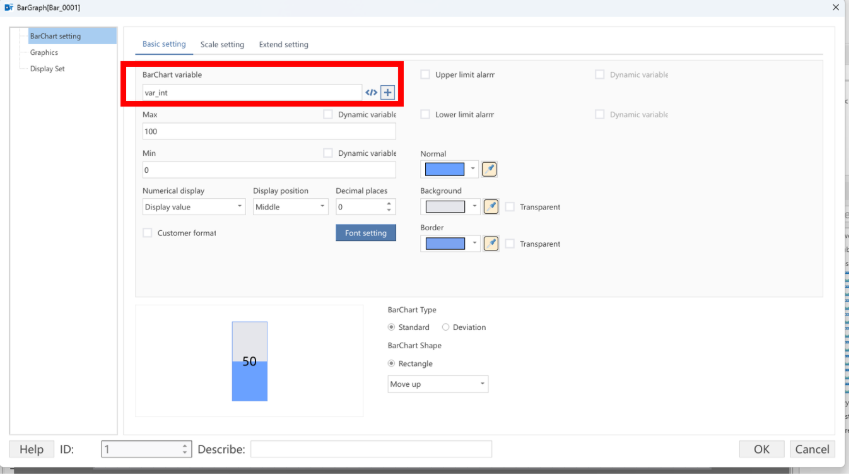Click the Describe text field
This screenshot has height=474, width=849.
coord(371,449)
